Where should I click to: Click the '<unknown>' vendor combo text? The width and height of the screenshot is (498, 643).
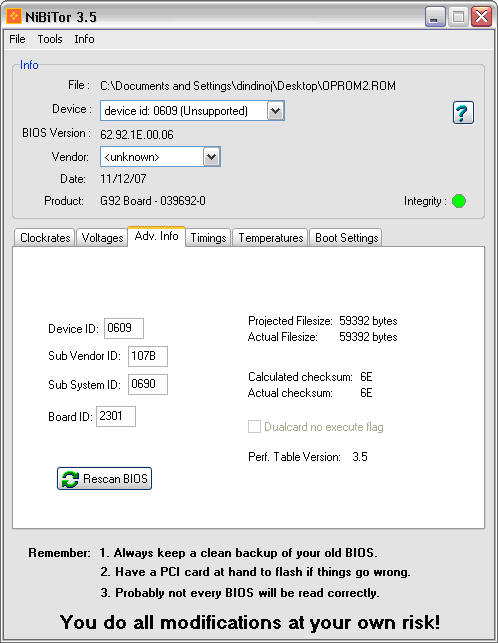pos(132,157)
